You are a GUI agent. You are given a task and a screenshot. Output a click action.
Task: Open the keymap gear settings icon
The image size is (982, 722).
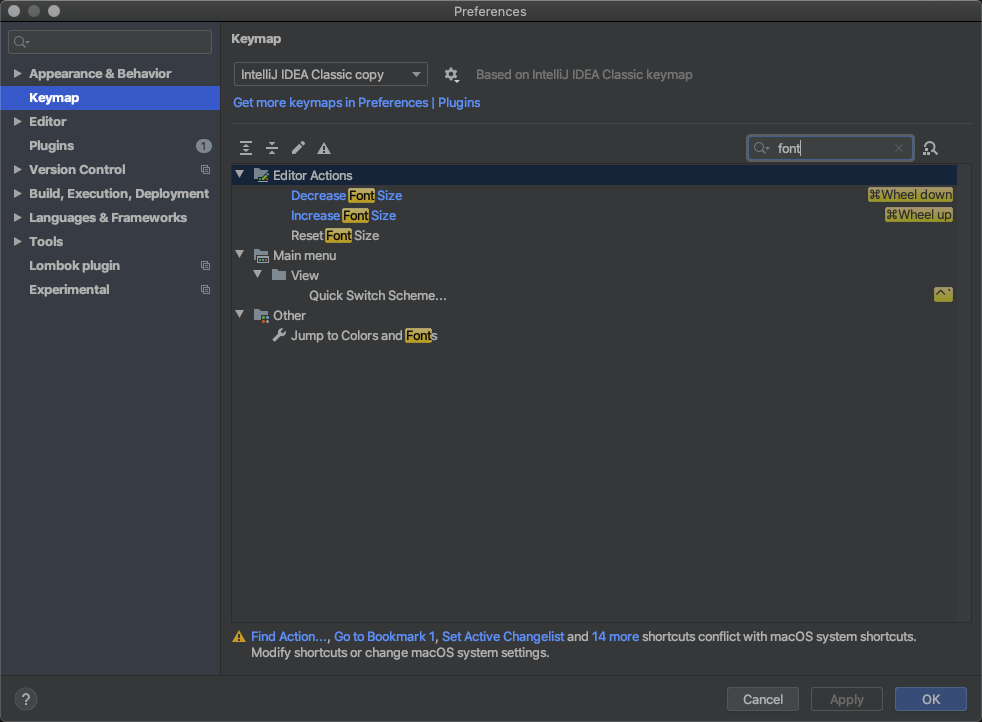click(x=451, y=75)
